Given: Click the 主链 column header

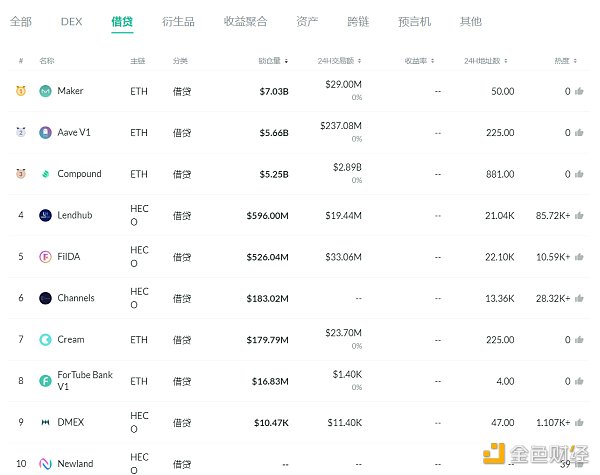Looking at the screenshot, I should [137, 61].
